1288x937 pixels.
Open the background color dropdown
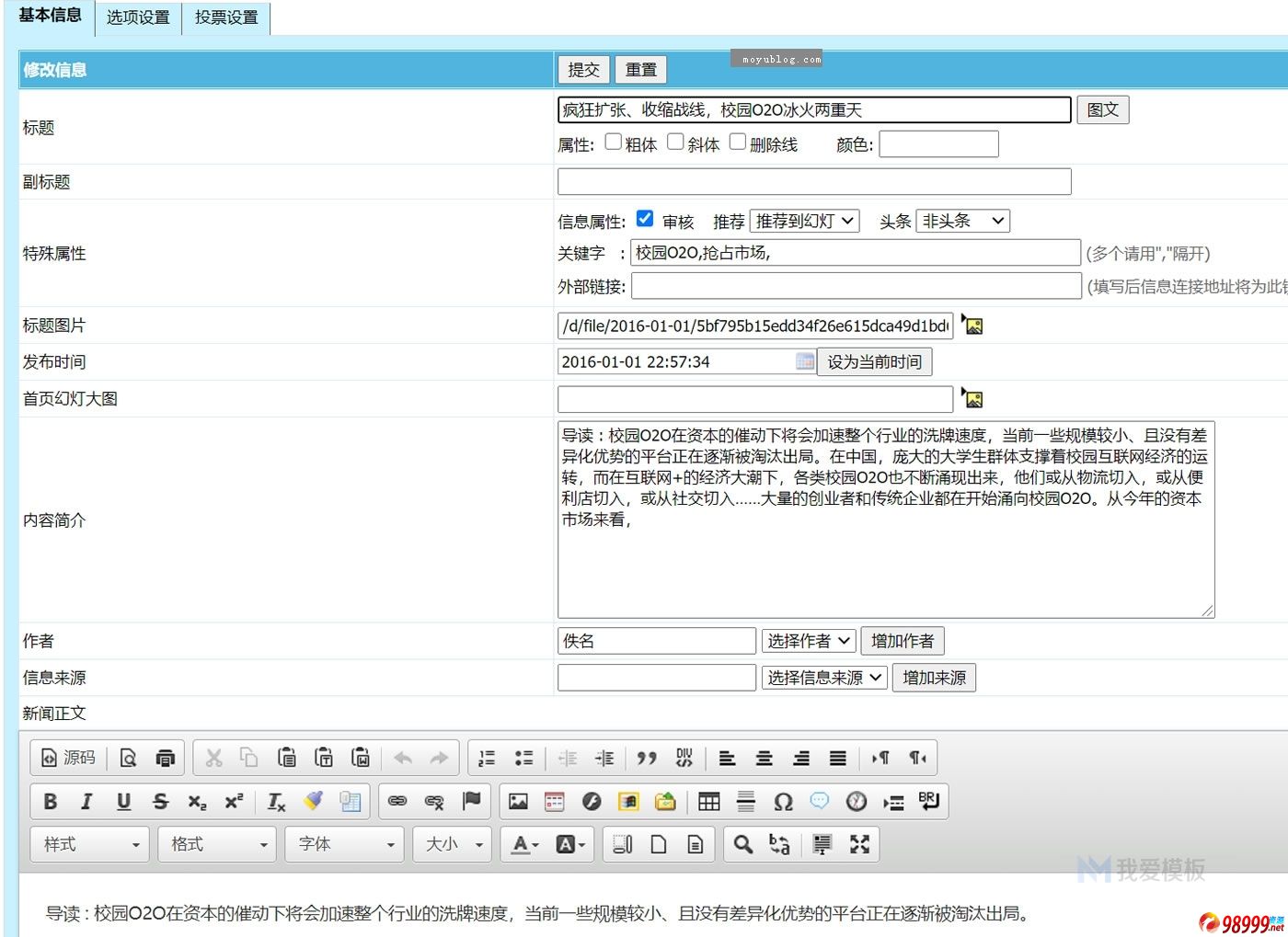pyautogui.click(x=570, y=844)
